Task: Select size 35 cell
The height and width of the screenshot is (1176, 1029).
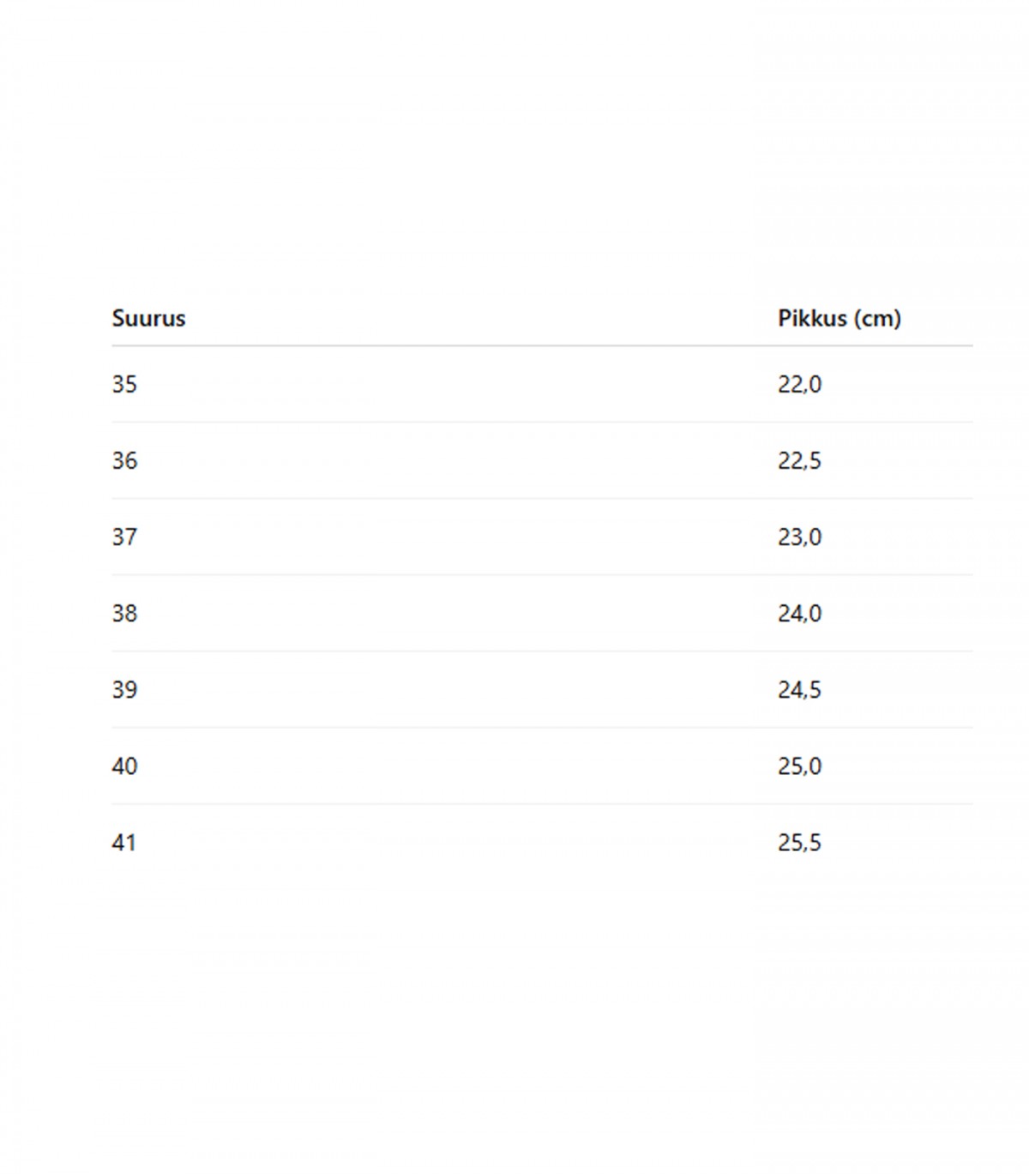Action: click(x=124, y=384)
